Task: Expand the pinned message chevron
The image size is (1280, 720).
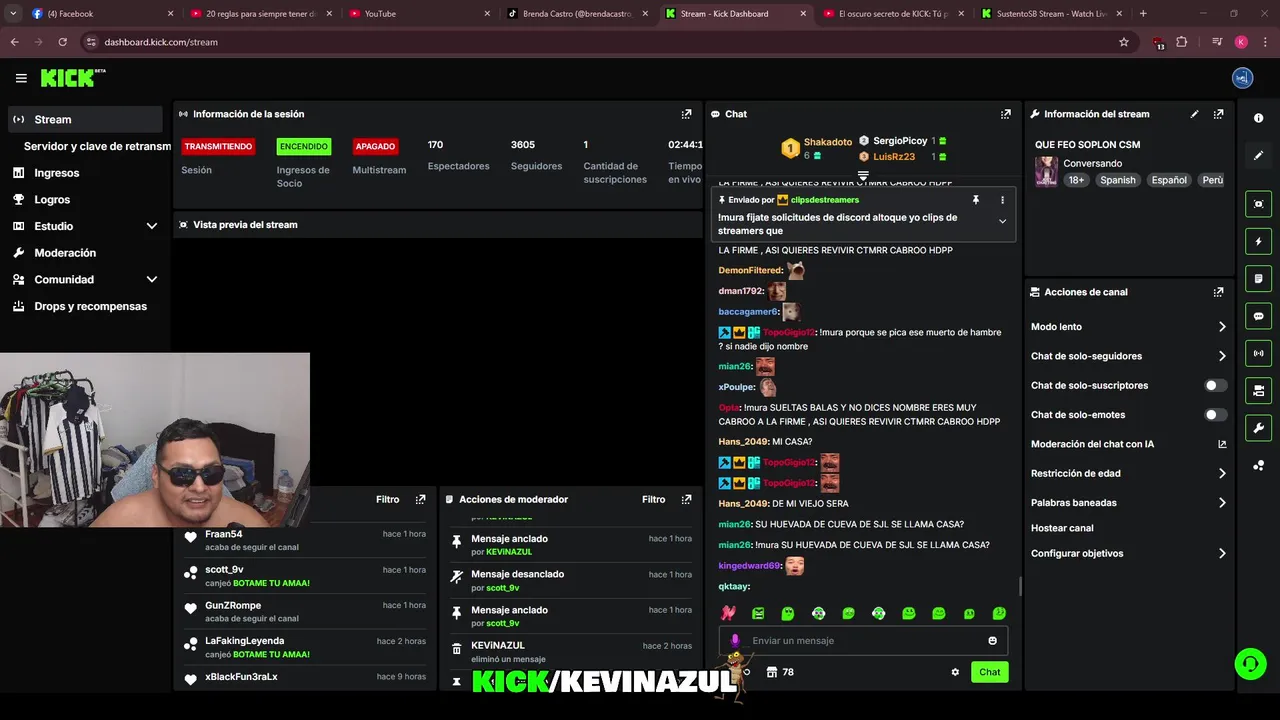Action: click(x=1002, y=222)
